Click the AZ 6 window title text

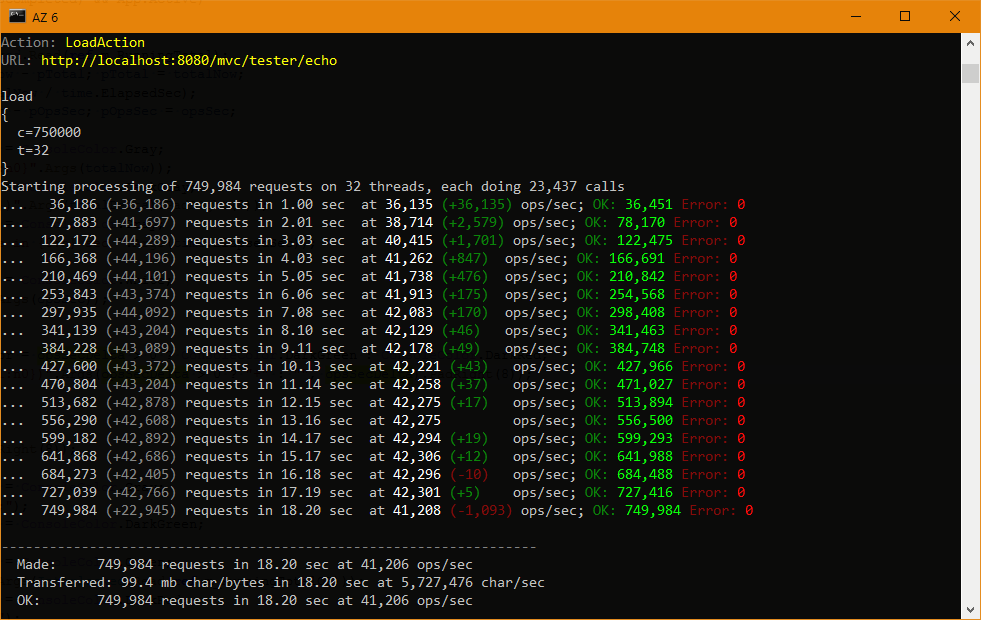coord(45,18)
